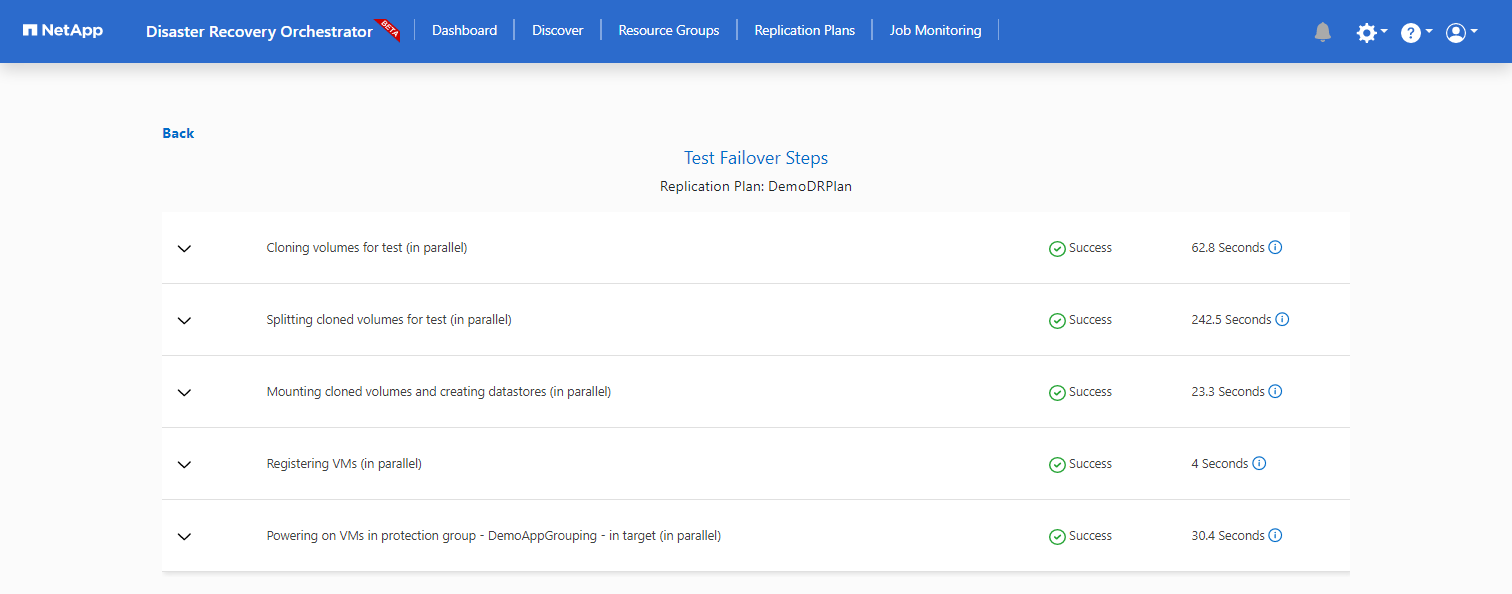
Task: Go to the Dashboard tab
Action: pyautogui.click(x=464, y=31)
